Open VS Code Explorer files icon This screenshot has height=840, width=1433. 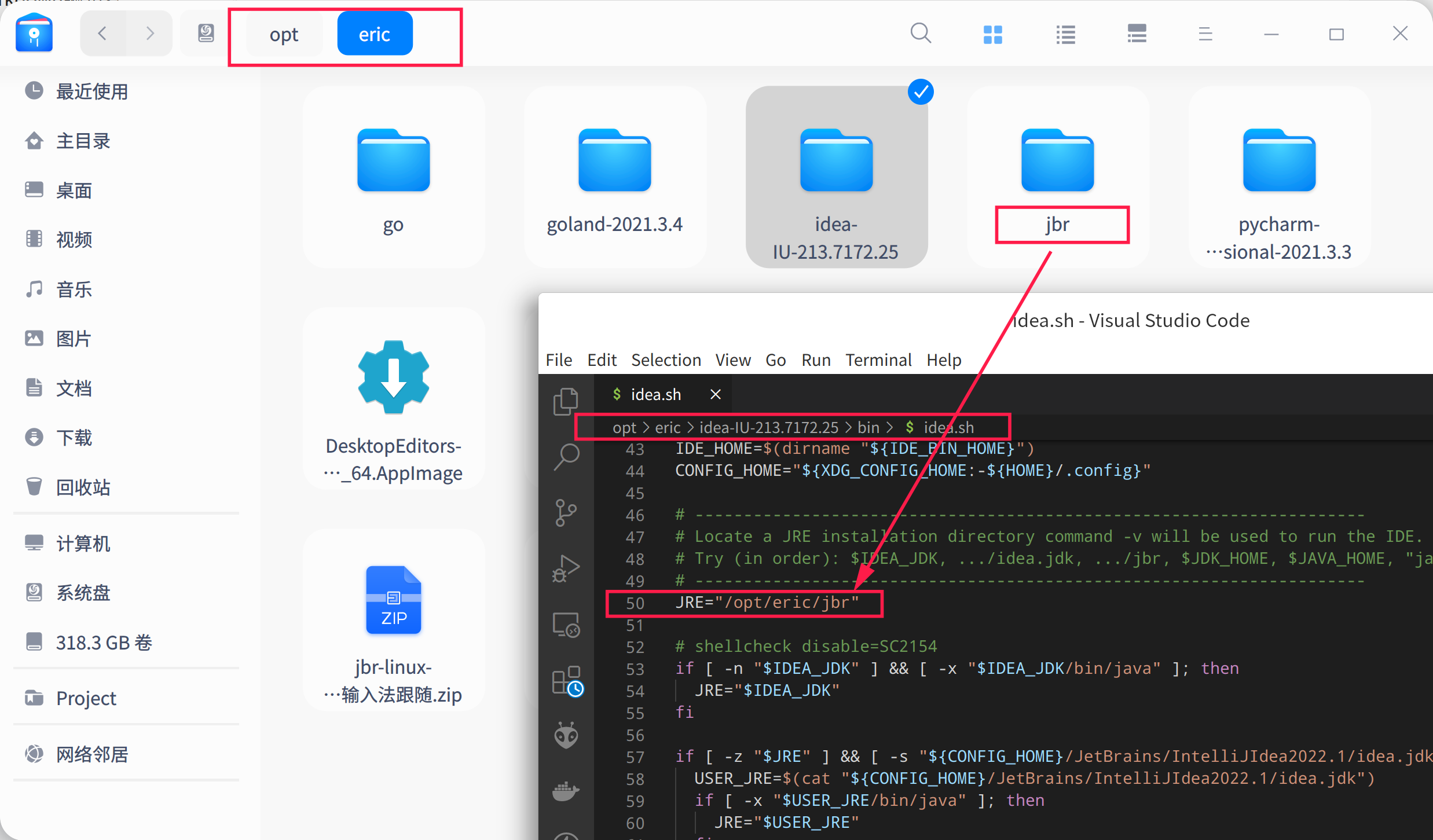[x=566, y=401]
